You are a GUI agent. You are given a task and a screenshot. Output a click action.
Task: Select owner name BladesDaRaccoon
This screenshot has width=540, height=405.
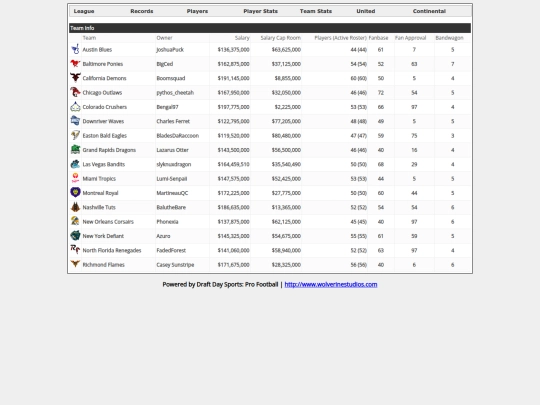tap(178, 136)
